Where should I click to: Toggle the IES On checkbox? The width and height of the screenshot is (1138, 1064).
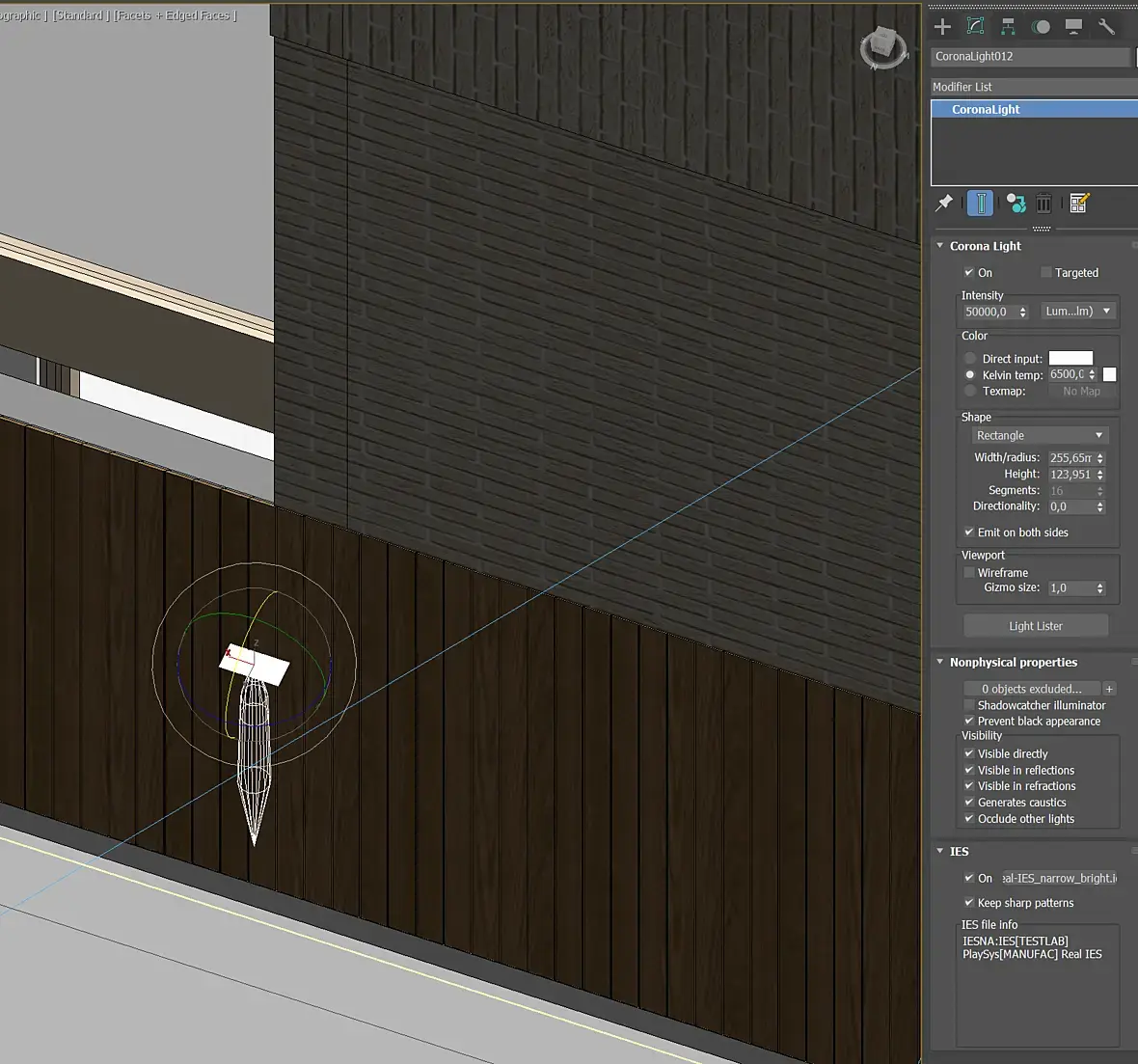pyautogui.click(x=969, y=878)
